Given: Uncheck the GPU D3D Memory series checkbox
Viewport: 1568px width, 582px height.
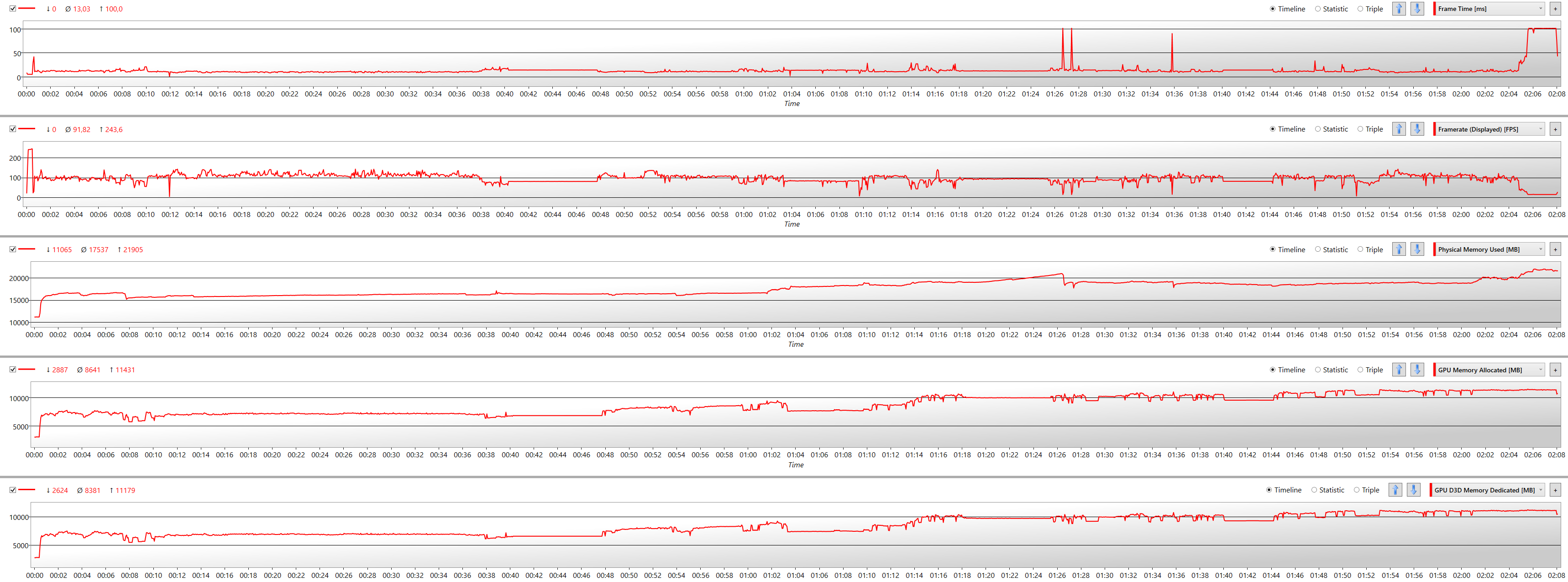Looking at the screenshot, I should 13,490.
